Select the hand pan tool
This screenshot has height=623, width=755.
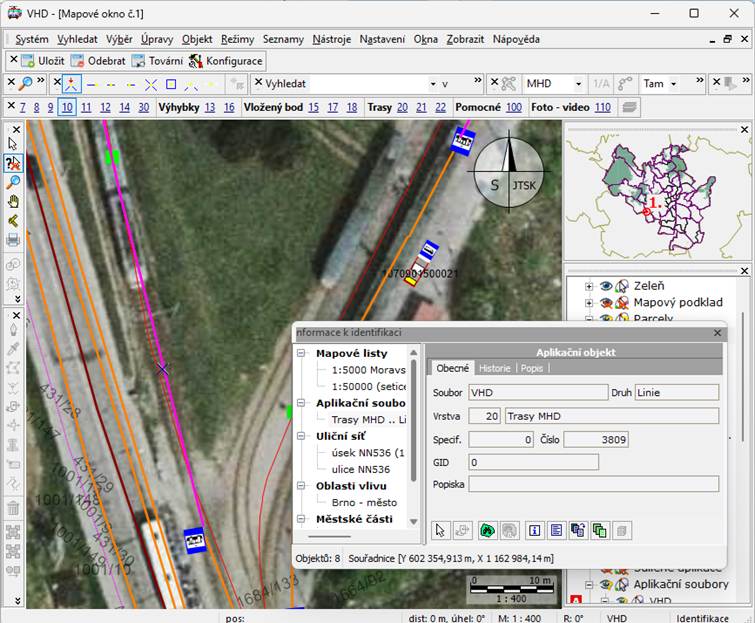tap(13, 201)
